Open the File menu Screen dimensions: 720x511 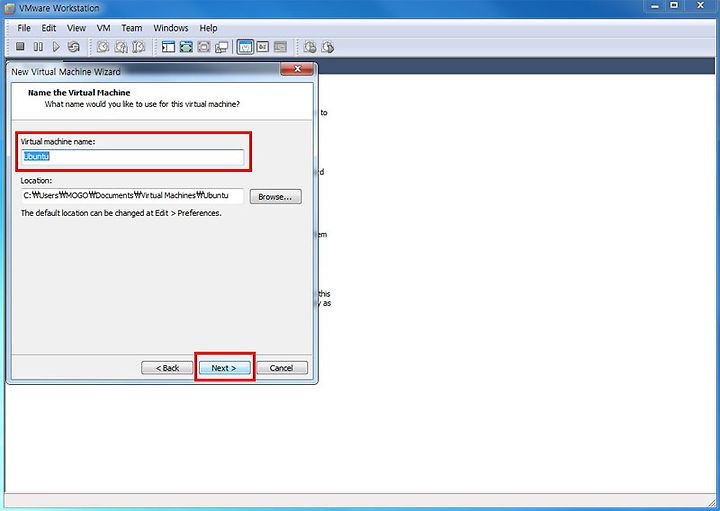[x=24, y=28]
